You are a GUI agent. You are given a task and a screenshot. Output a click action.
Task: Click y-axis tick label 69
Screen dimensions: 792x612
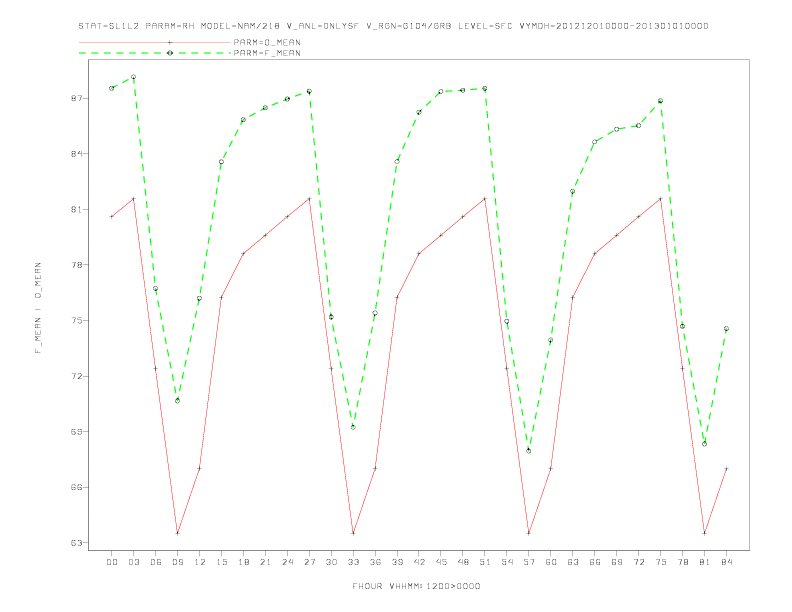(x=77, y=432)
